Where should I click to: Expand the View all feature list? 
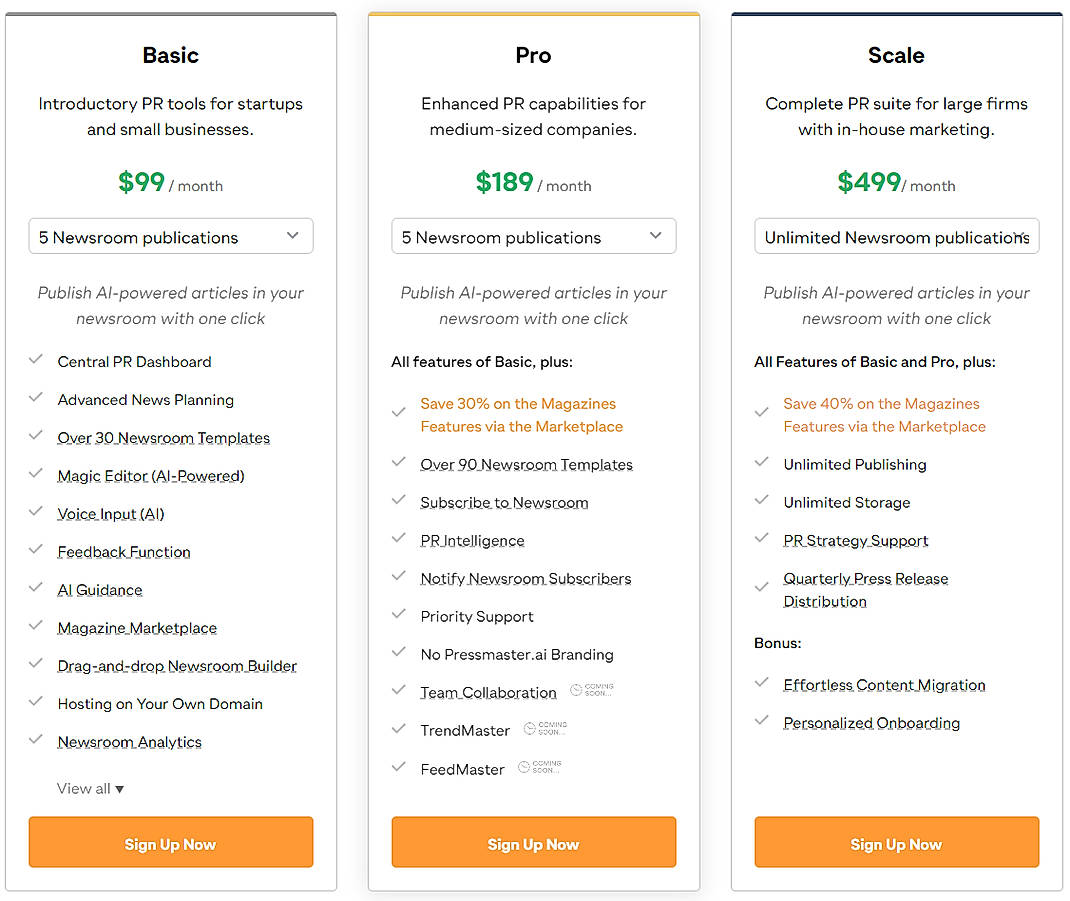coord(90,788)
